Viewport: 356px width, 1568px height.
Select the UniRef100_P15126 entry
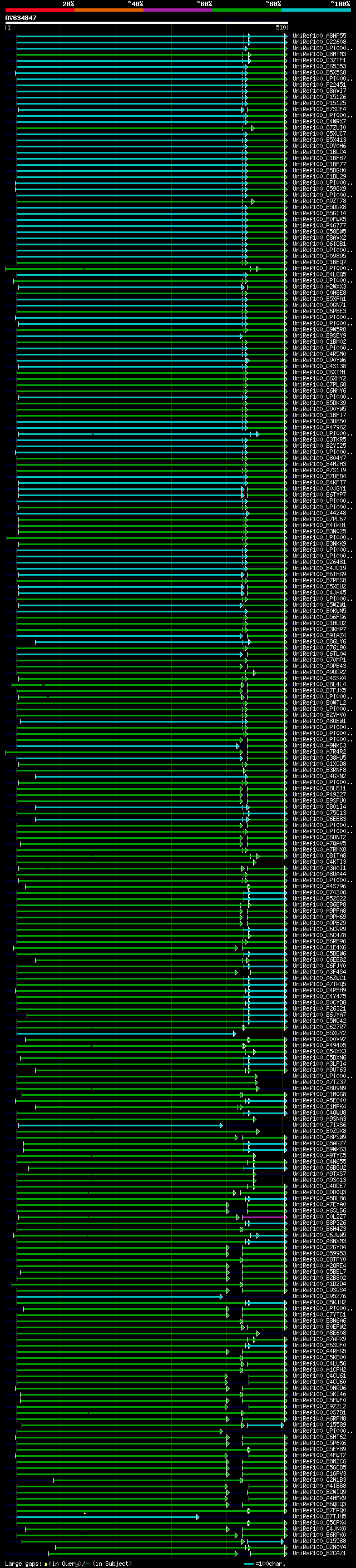(x=319, y=97)
